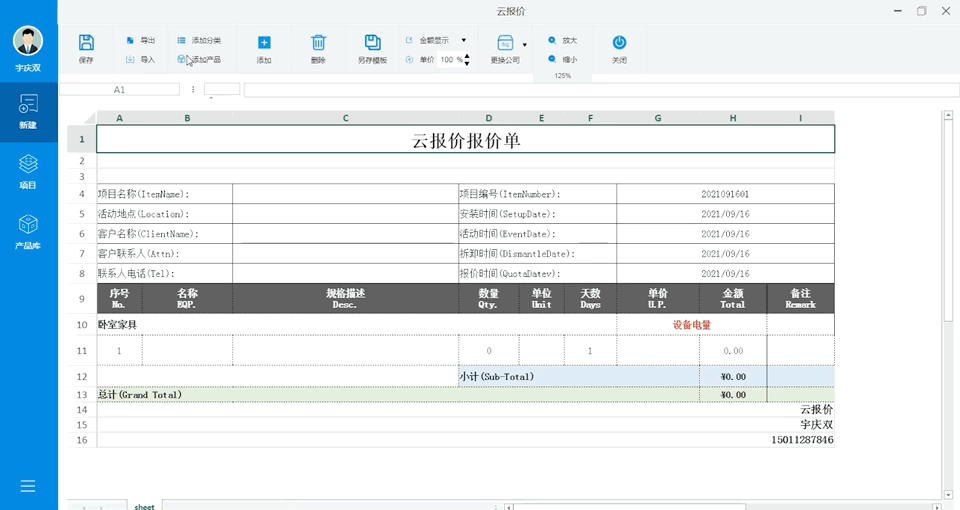960x510 pixels.
Task: Click the vertical scrollbar up arrow
Action: (x=948, y=115)
